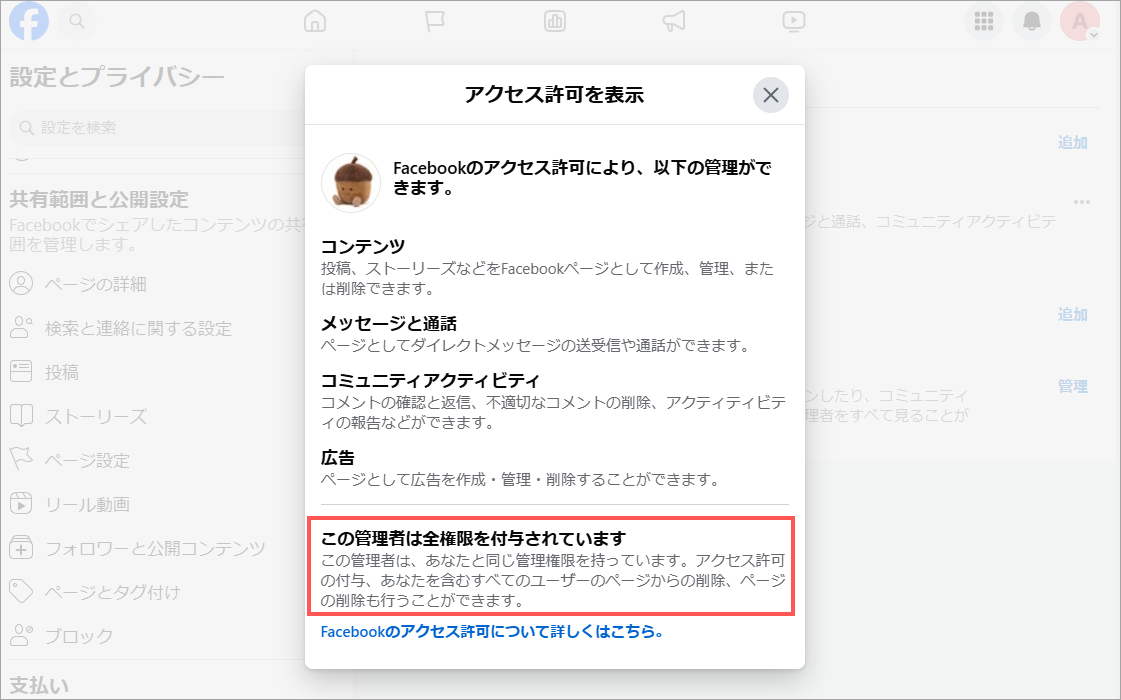Viewport: 1121px width, 700px height.
Task: Click the ページ設定 flag icon
Action: tap(21, 459)
